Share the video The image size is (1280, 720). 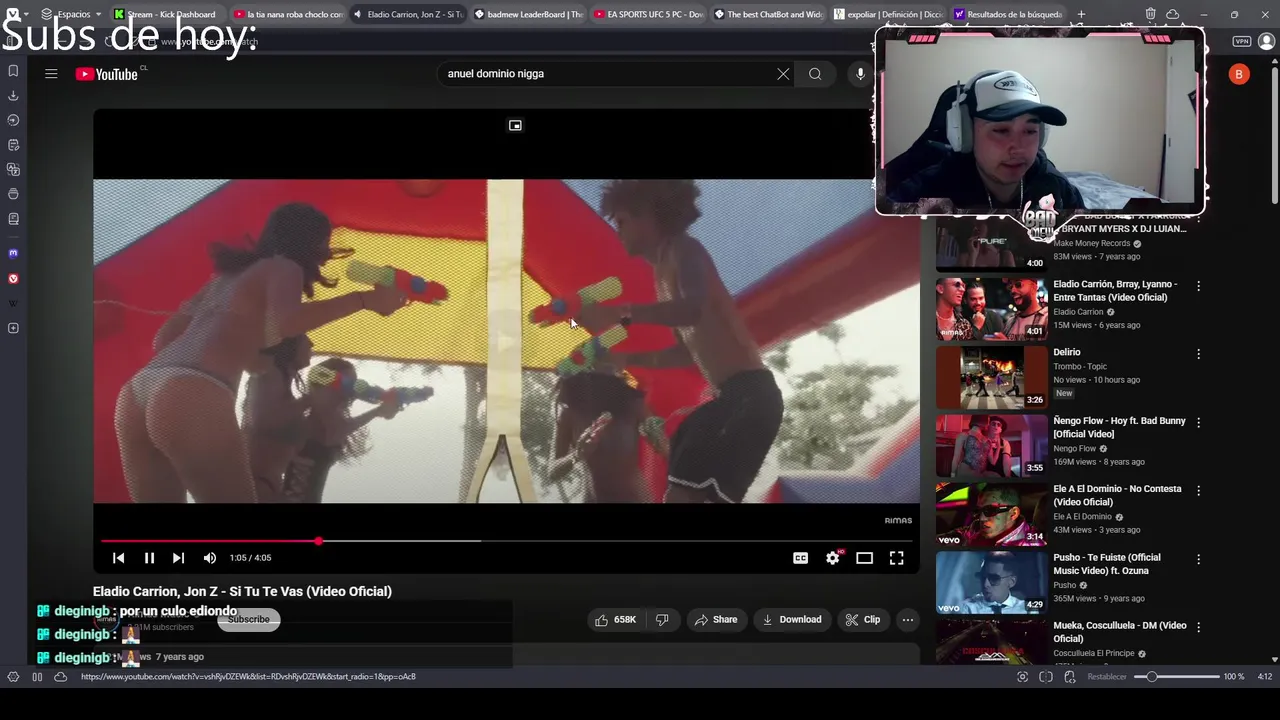[716, 620]
